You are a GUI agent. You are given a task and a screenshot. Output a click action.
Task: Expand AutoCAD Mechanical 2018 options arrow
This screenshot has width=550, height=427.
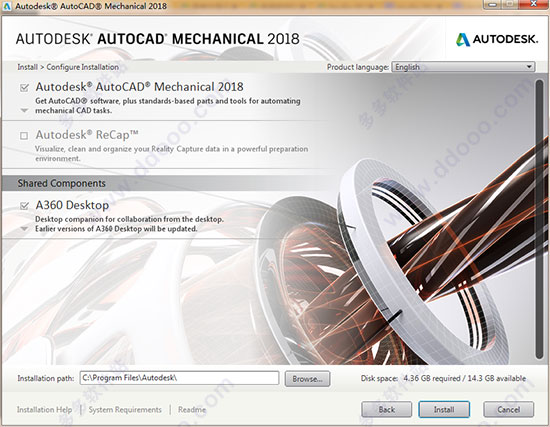coord(24,111)
